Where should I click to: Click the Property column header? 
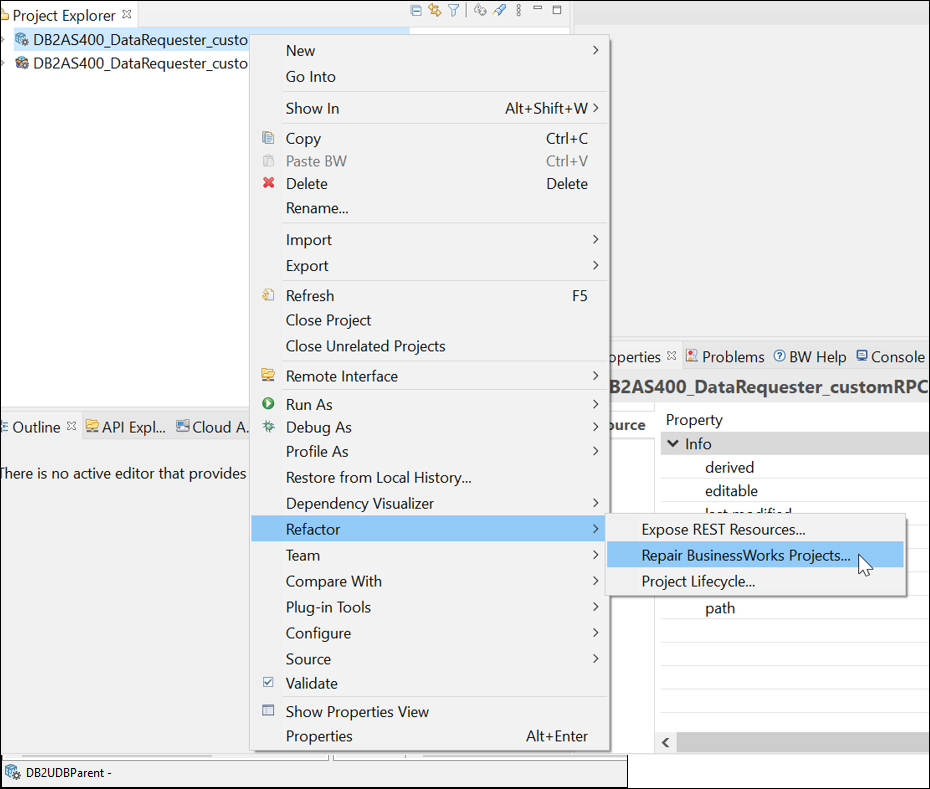tap(694, 420)
